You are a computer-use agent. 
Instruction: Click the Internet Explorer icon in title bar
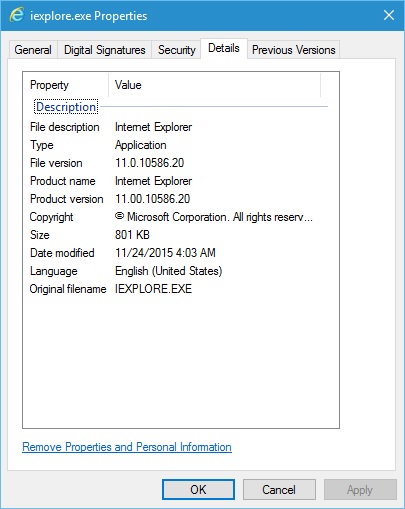click(x=16, y=15)
